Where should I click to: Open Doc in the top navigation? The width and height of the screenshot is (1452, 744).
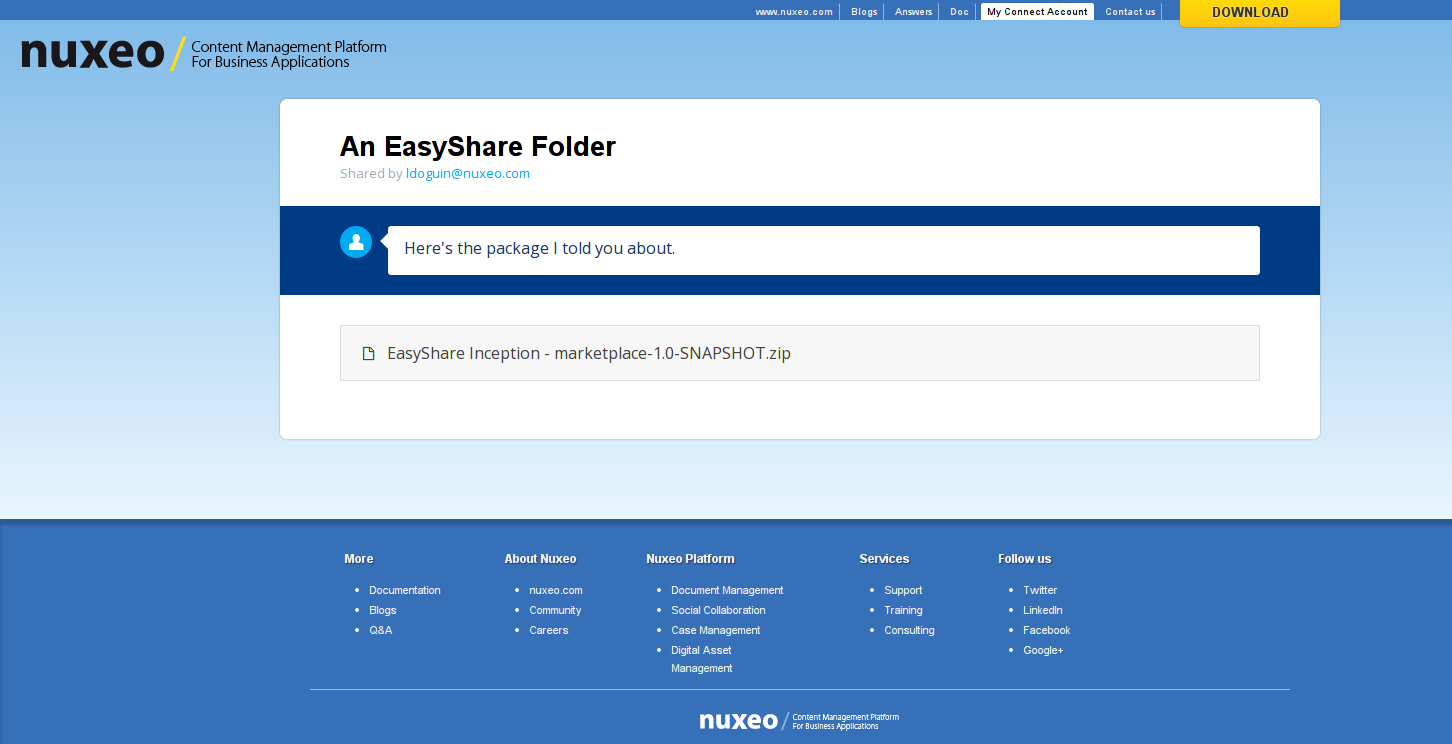pyautogui.click(x=959, y=12)
